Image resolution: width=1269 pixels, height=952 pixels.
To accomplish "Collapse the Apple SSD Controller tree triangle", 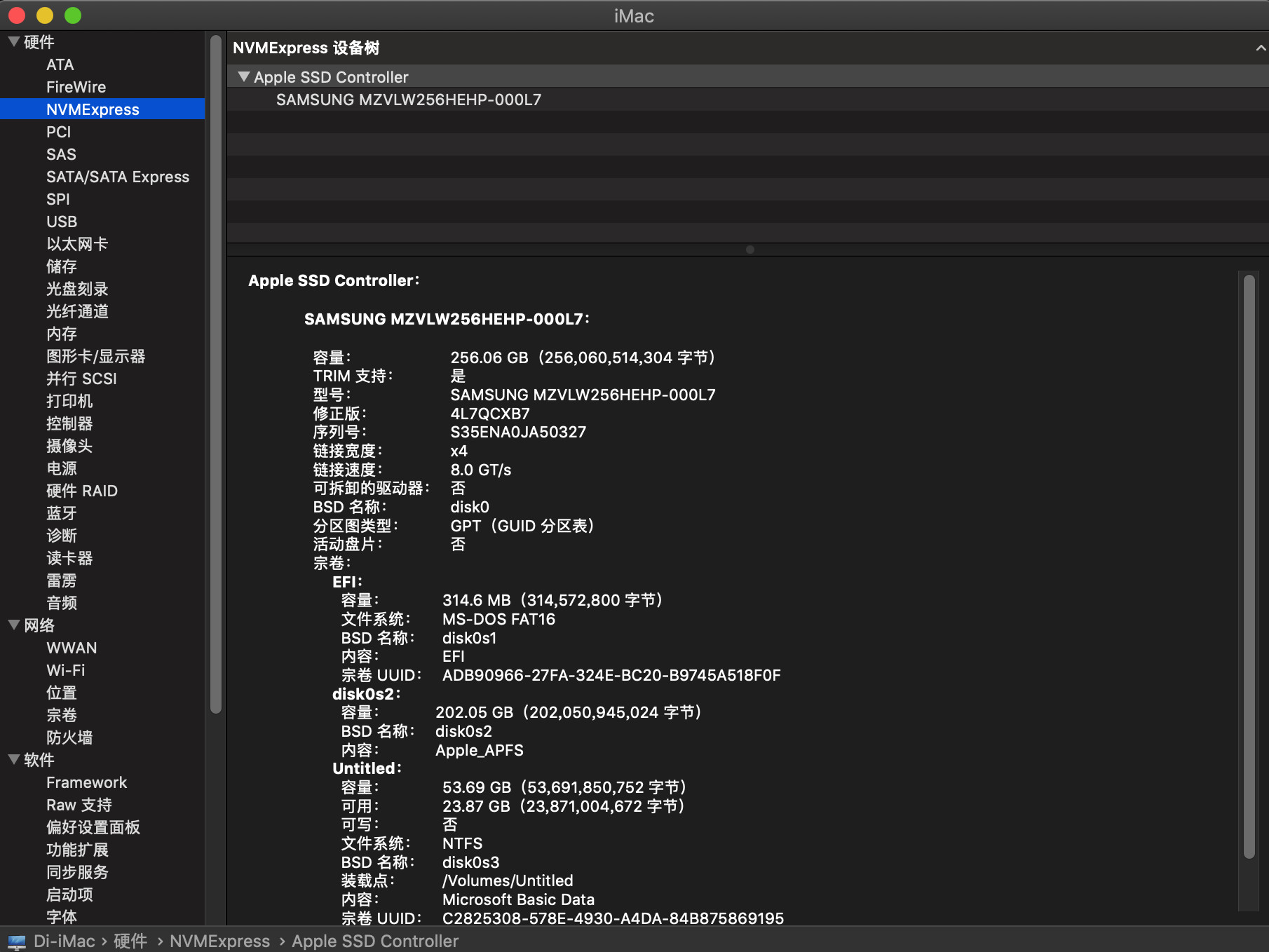I will 243,77.
